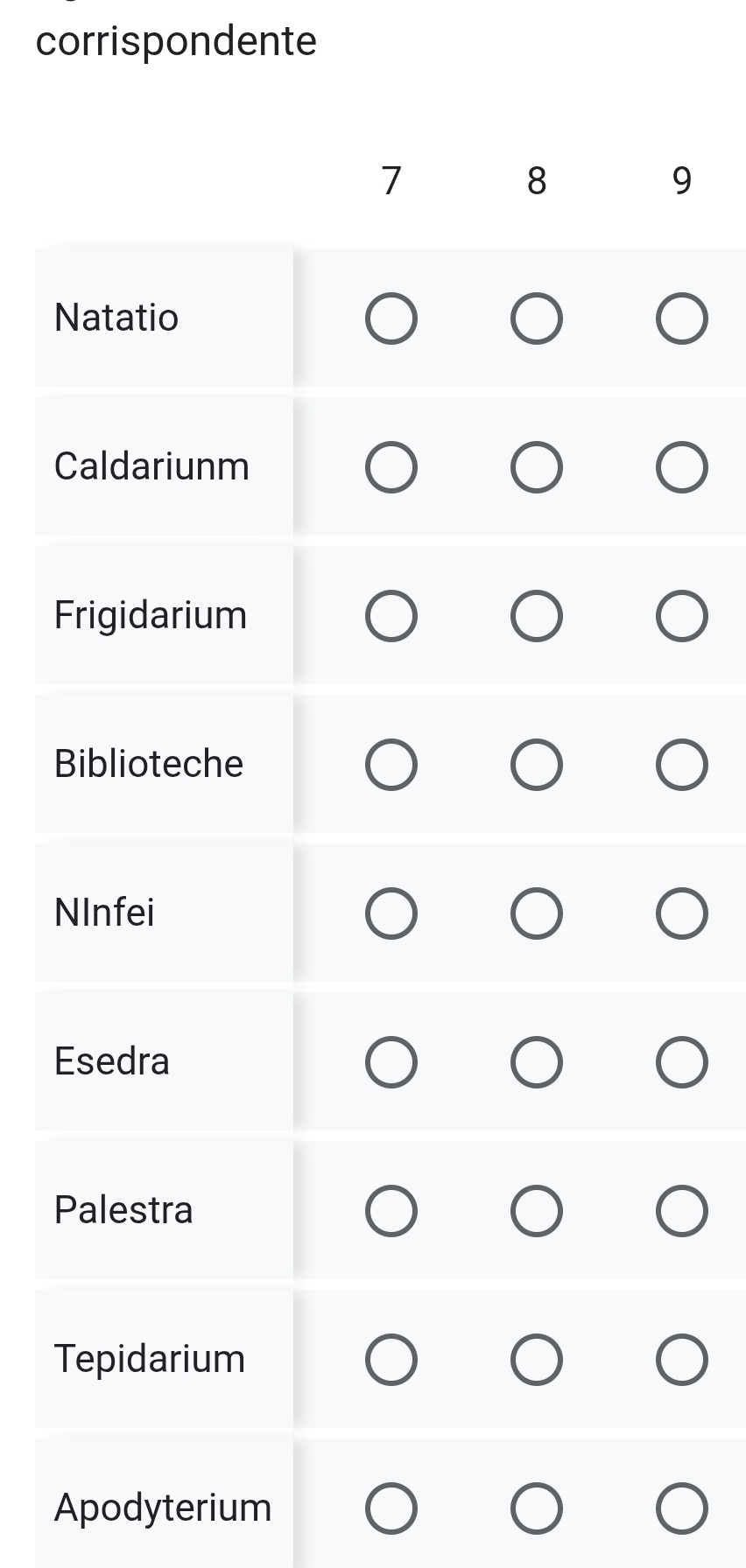Tick 7 for Apodyterium
Viewport: 746px width, 1568px height.
point(391,1508)
